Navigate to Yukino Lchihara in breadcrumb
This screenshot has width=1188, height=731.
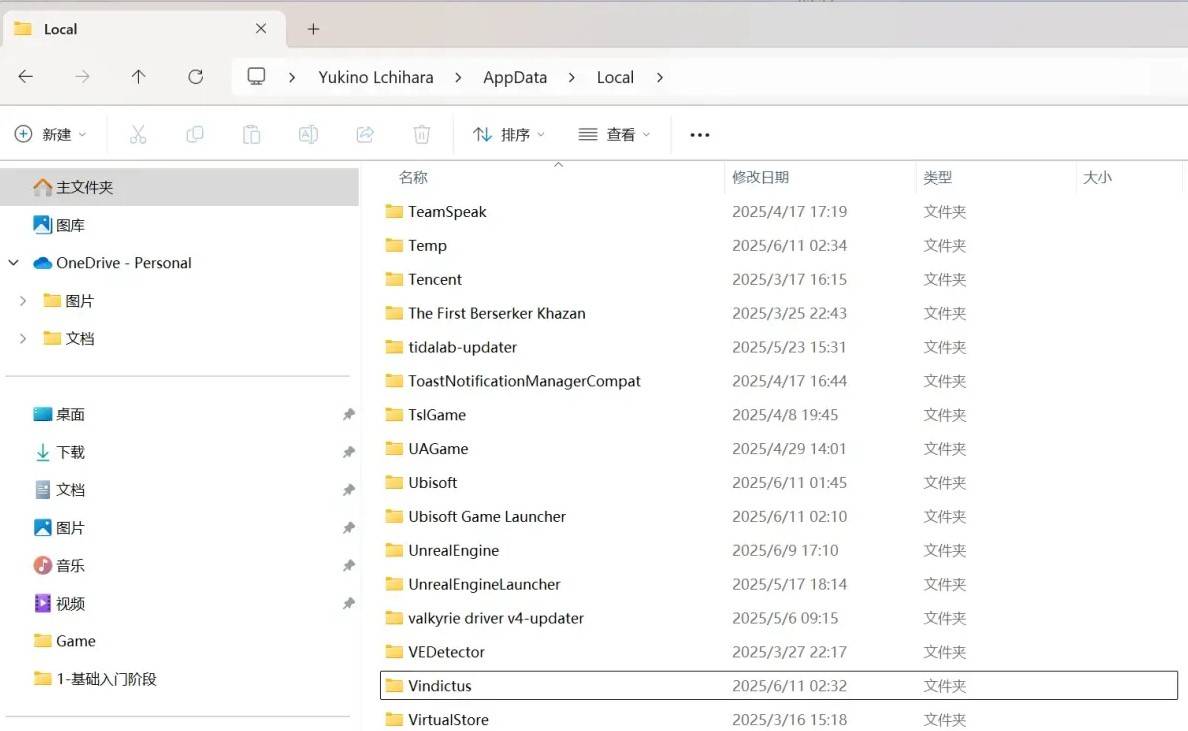point(376,77)
